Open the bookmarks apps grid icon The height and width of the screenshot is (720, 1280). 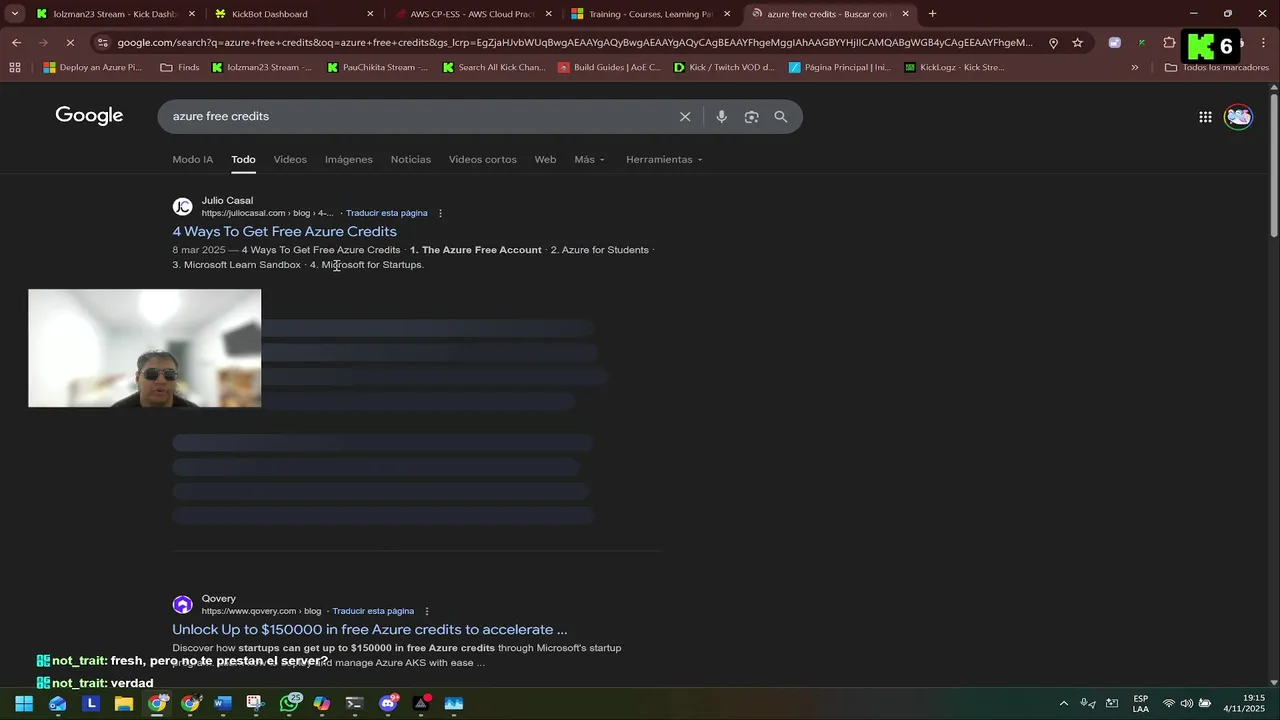pyautogui.click(x=15, y=68)
